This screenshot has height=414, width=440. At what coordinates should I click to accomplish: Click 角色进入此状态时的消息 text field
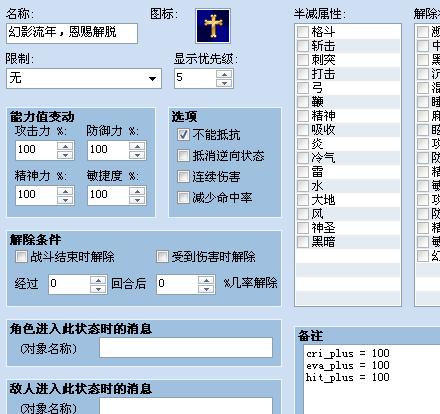[x=186, y=348]
